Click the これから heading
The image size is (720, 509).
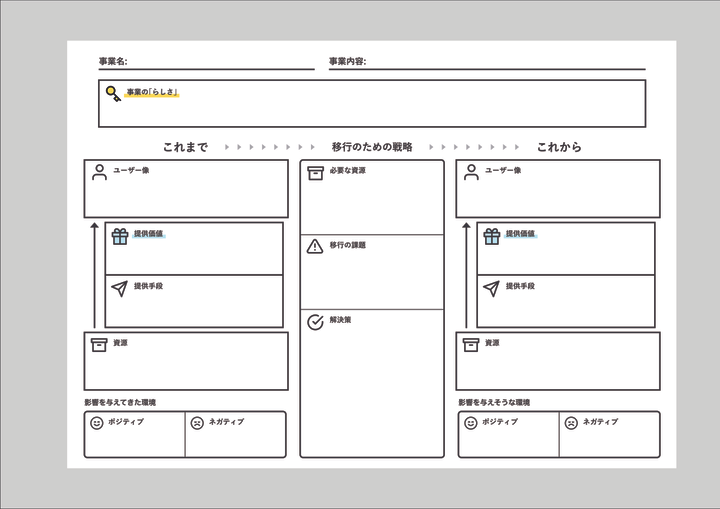(x=559, y=147)
